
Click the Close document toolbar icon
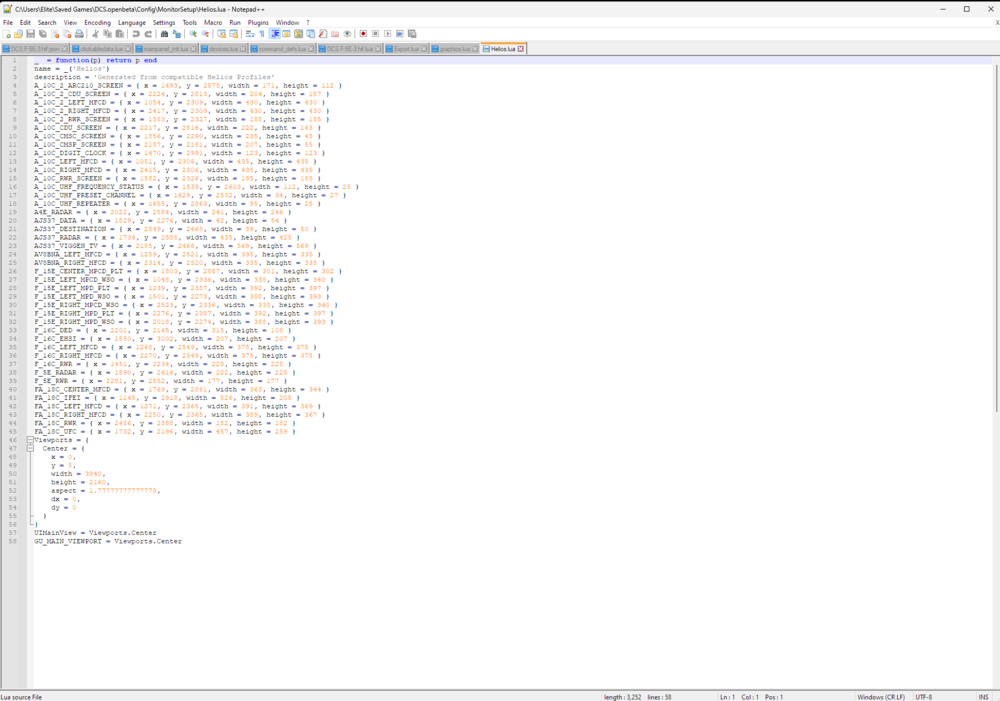55,34
